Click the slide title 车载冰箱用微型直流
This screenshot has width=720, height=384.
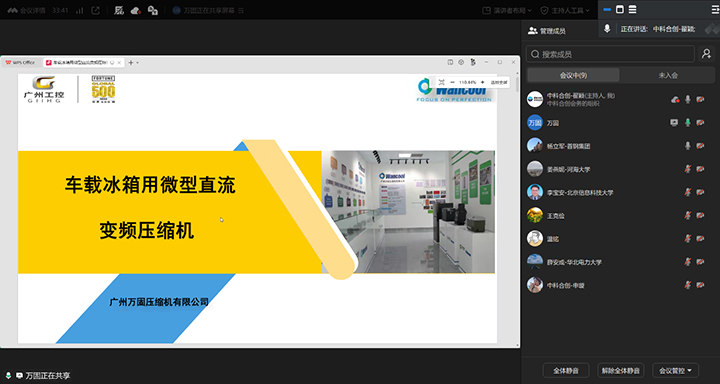[150, 185]
